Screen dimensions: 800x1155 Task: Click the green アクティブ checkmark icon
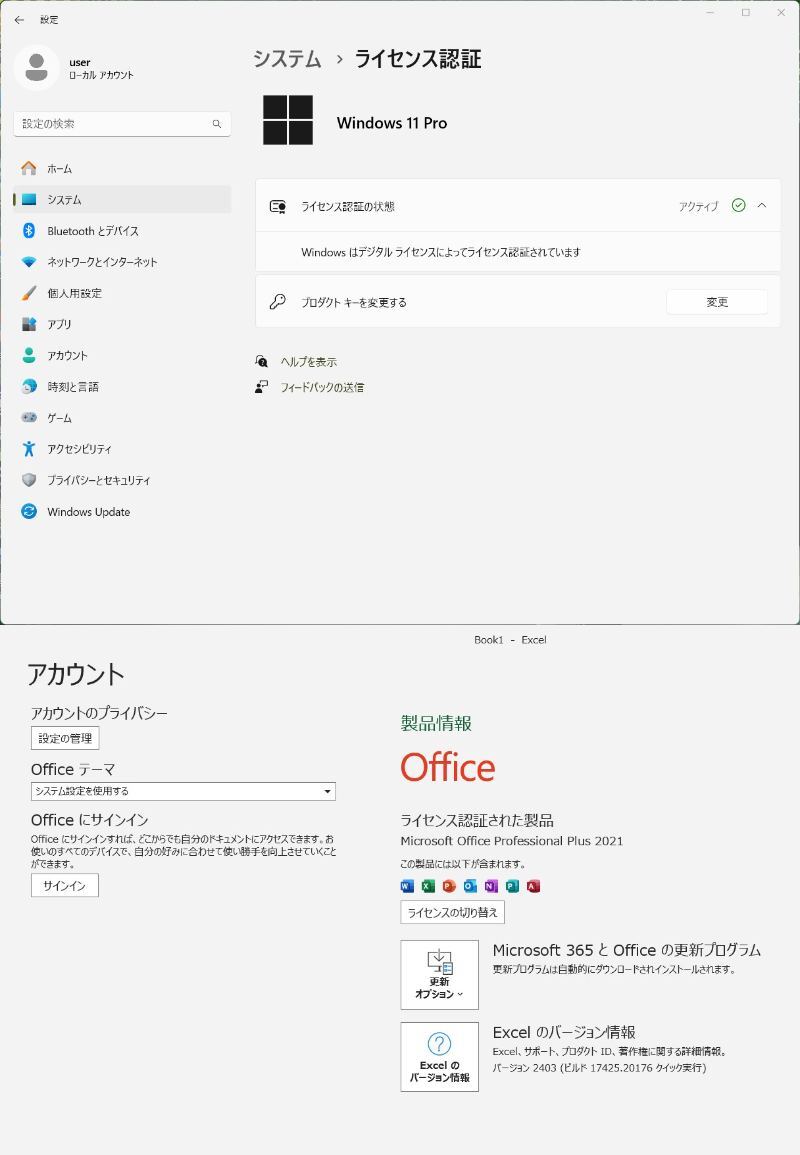[x=738, y=206]
